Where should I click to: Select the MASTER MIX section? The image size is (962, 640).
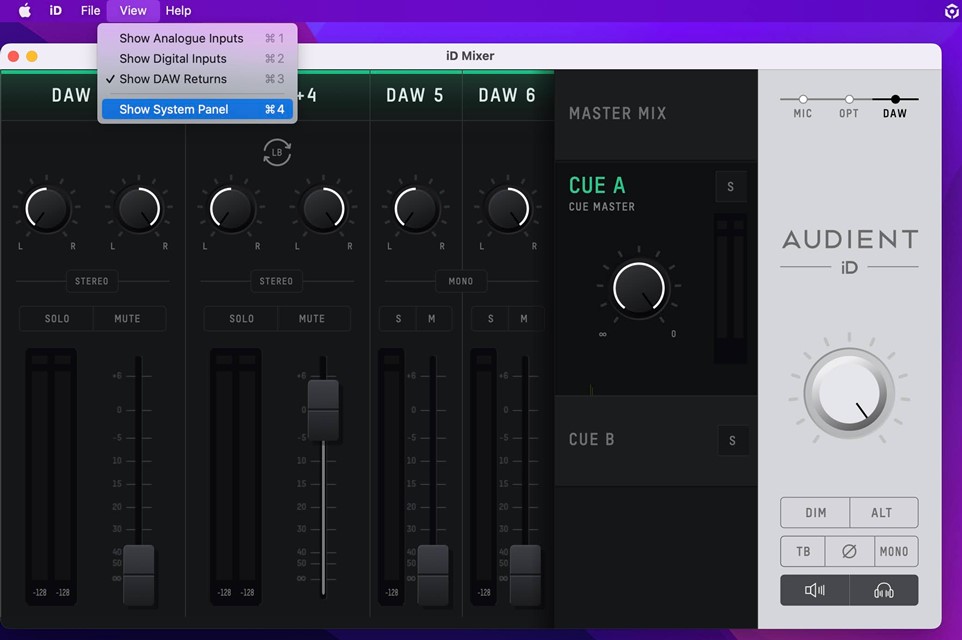656,114
